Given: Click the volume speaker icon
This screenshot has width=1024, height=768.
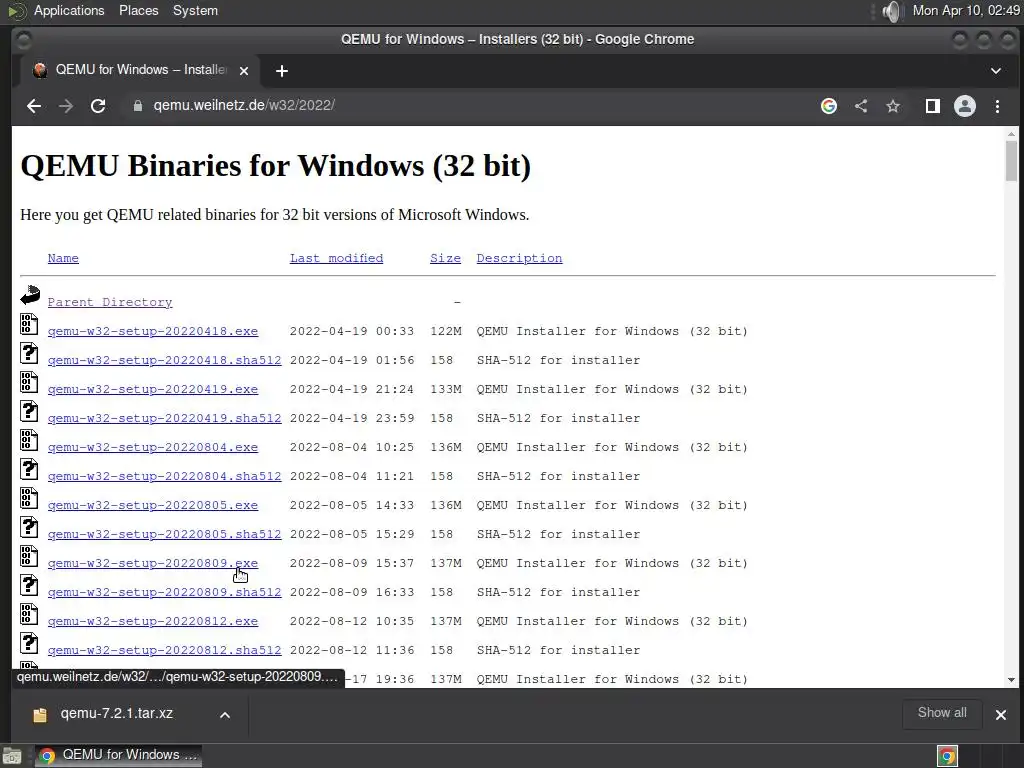Looking at the screenshot, I should (x=891, y=11).
